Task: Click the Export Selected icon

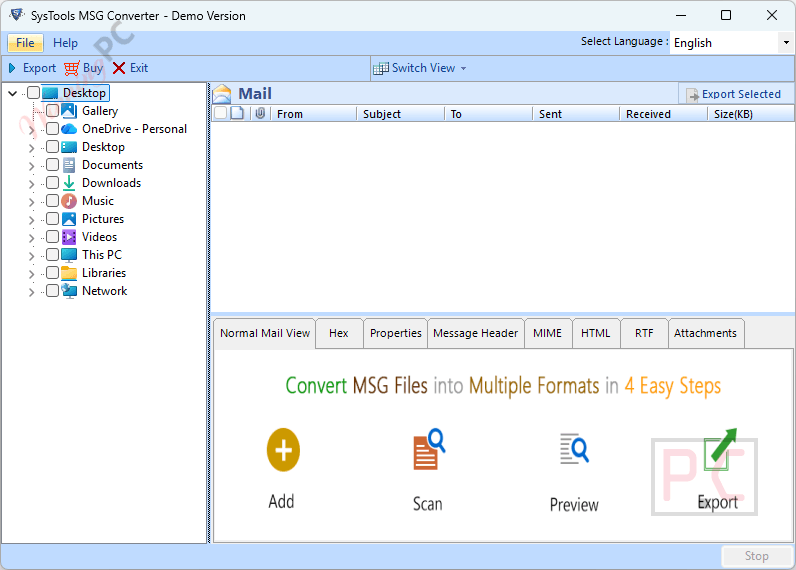Action: click(692, 95)
